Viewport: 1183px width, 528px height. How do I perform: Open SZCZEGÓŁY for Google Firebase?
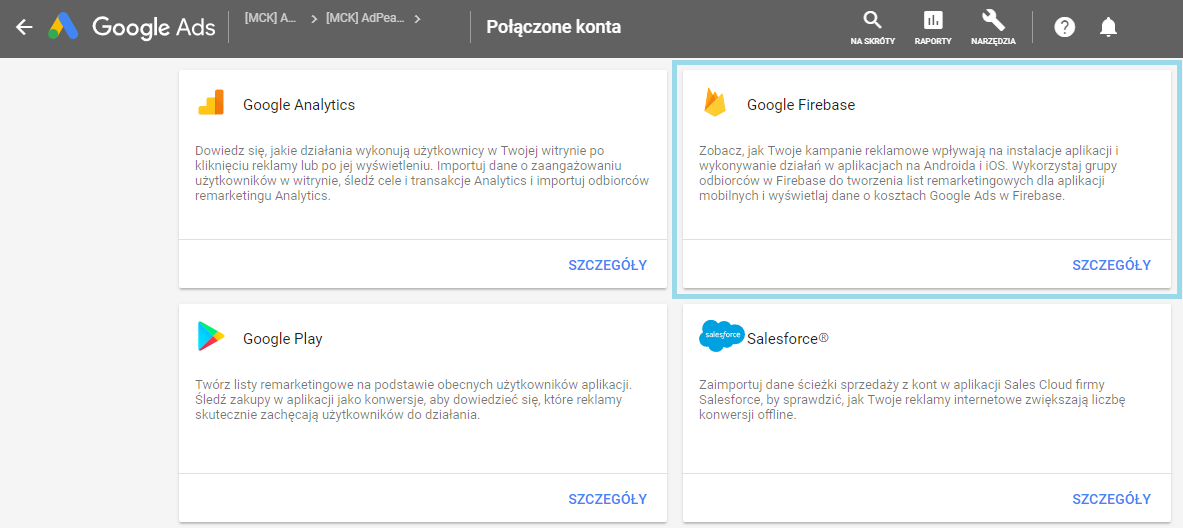pos(1111,265)
